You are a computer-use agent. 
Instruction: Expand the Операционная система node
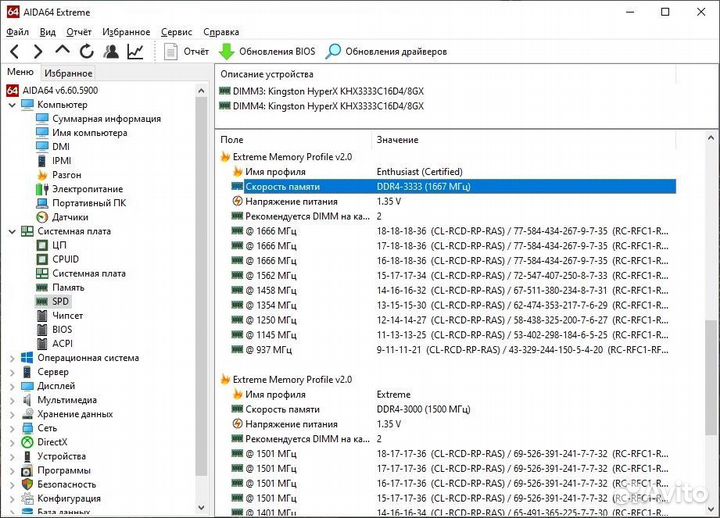12,358
